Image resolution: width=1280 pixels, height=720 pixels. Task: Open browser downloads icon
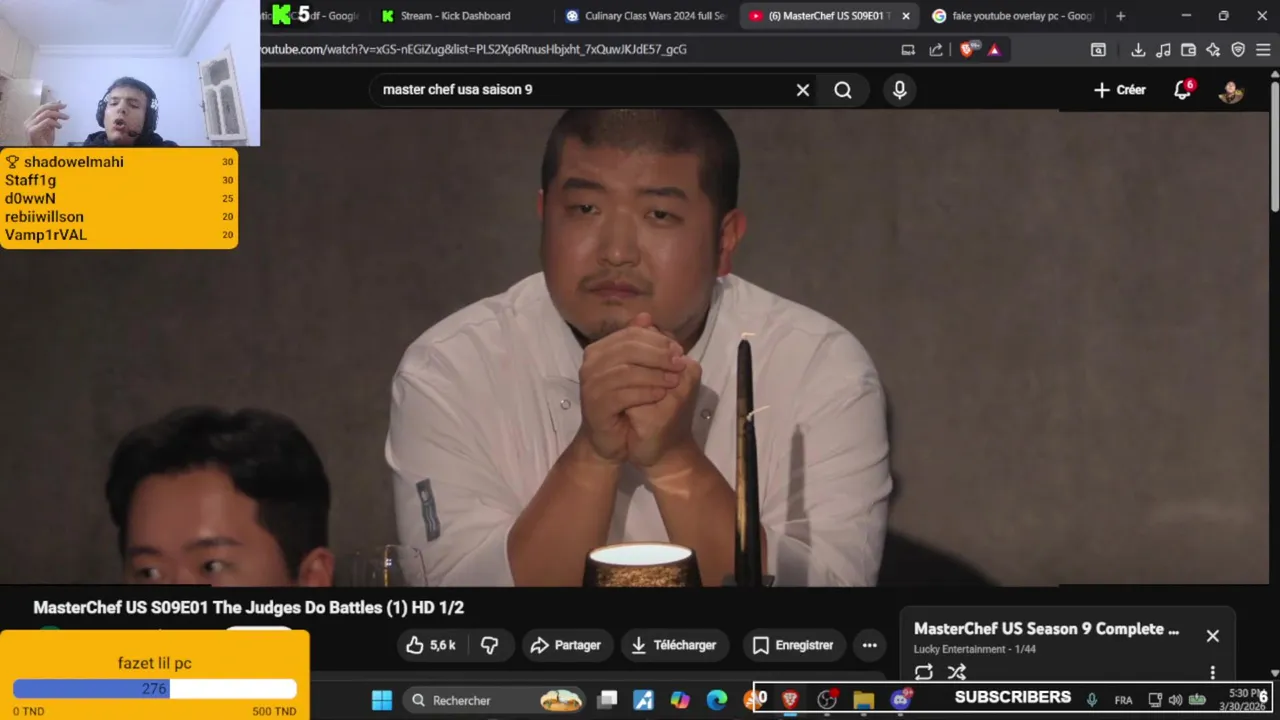pyautogui.click(x=1138, y=49)
